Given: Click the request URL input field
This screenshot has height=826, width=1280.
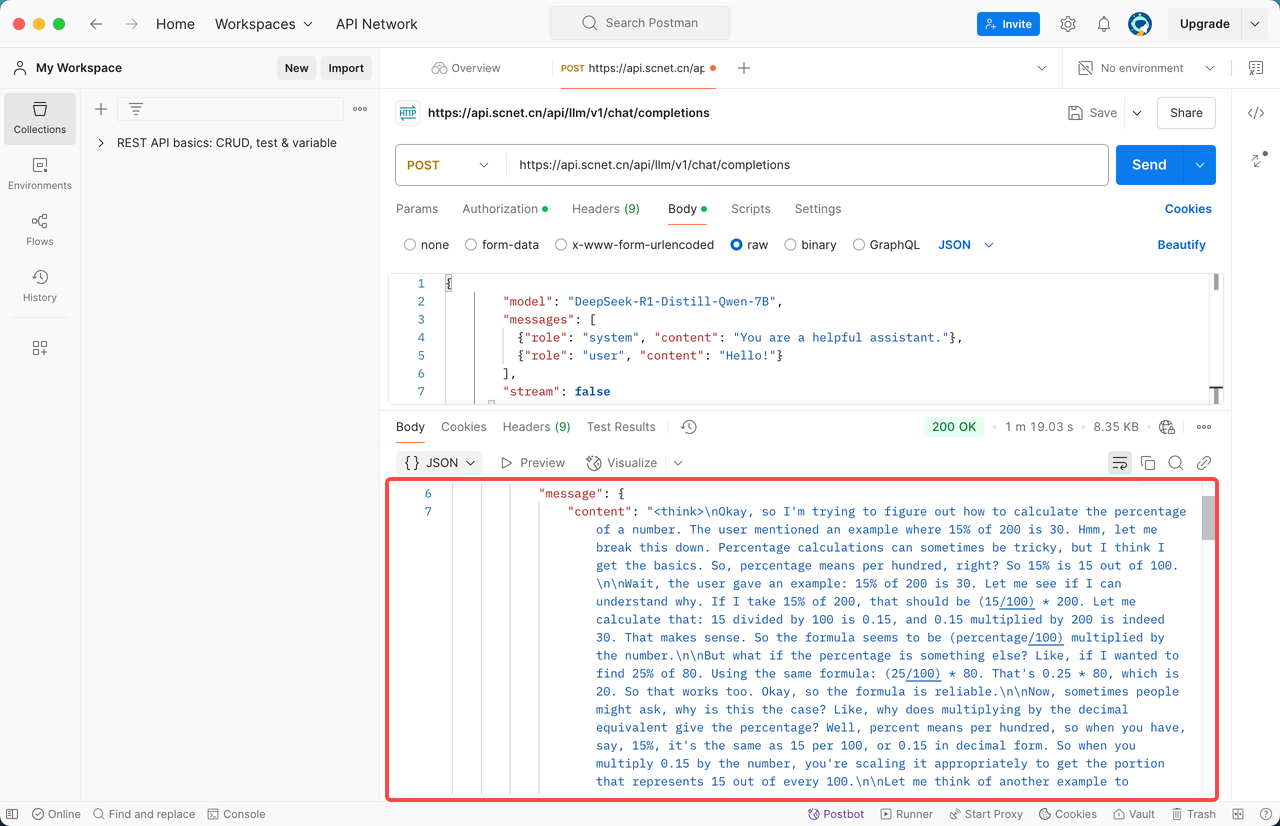Looking at the screenshot, I should pos(800,165).
